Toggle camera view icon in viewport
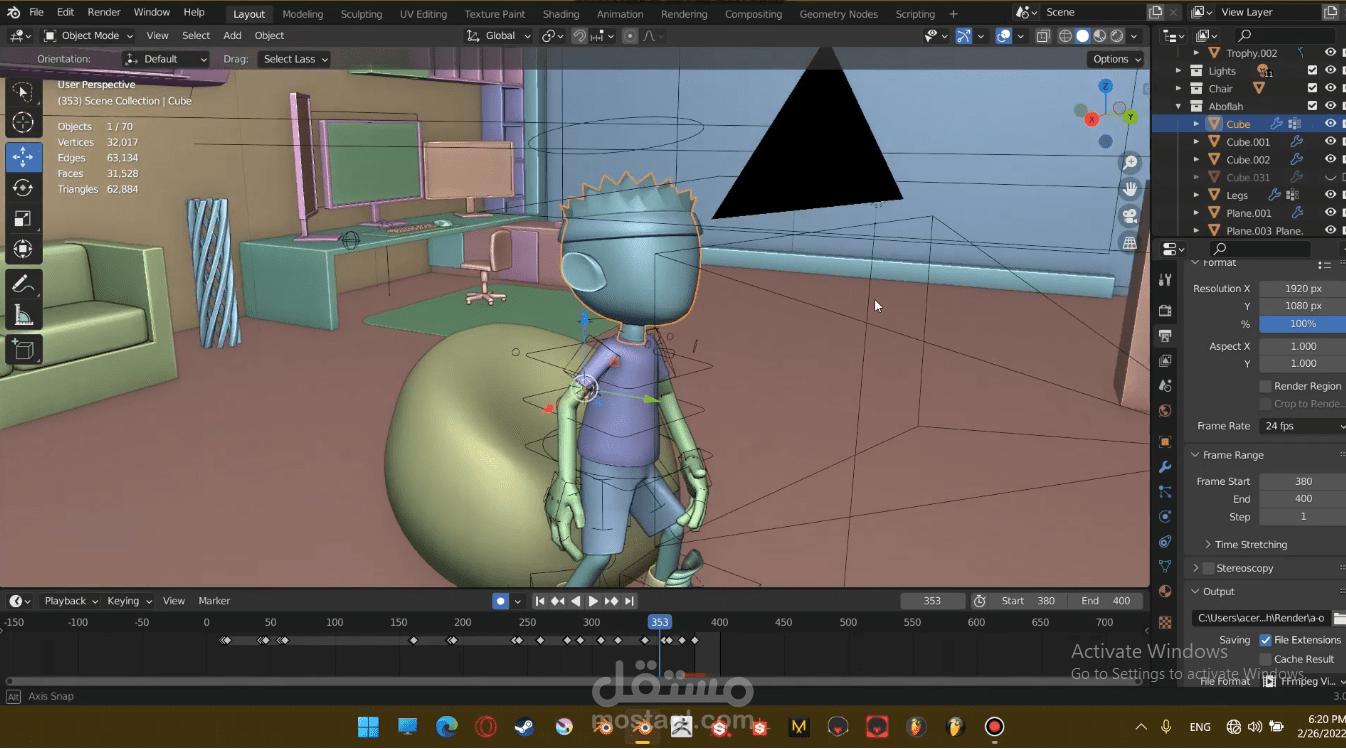The image size is (1346, 749). point(1130,216)
